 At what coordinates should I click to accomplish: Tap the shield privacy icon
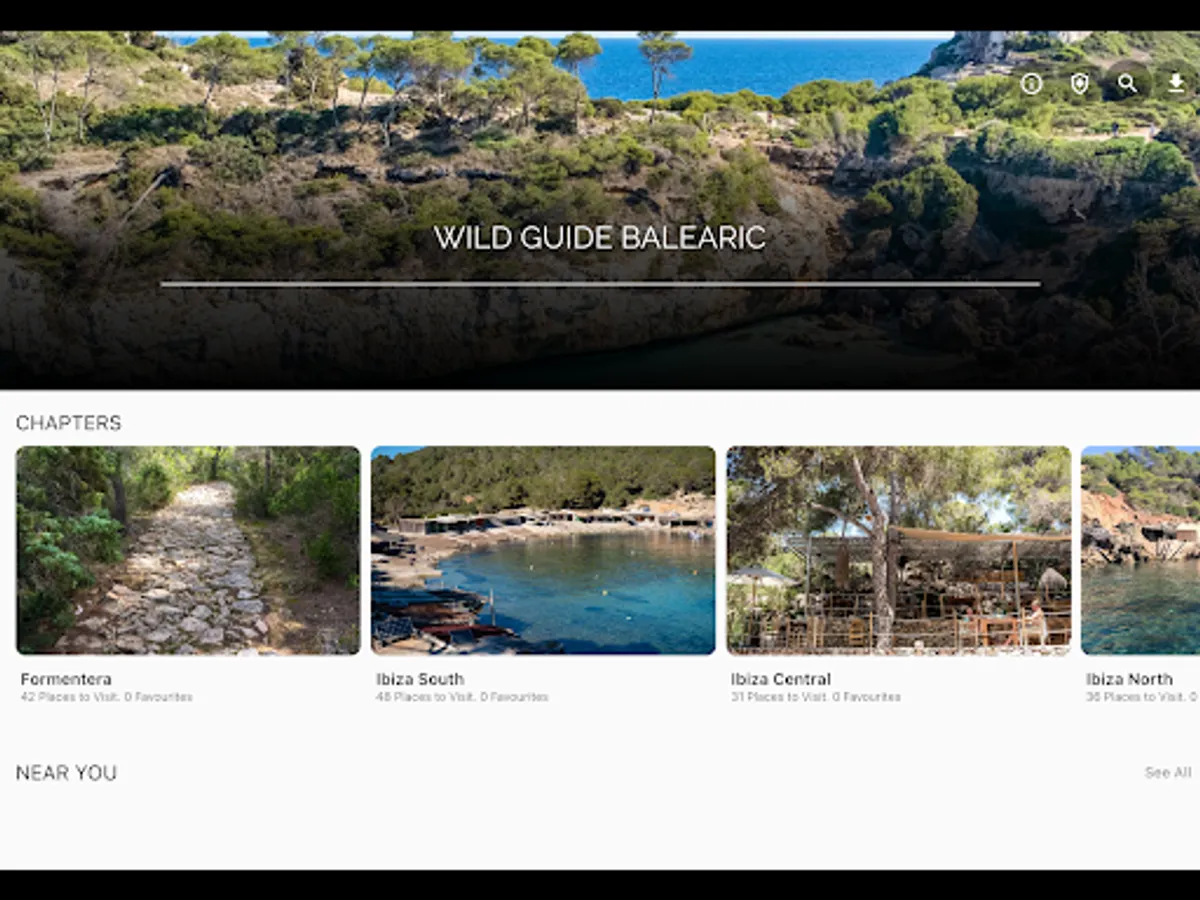(1079, 84)
